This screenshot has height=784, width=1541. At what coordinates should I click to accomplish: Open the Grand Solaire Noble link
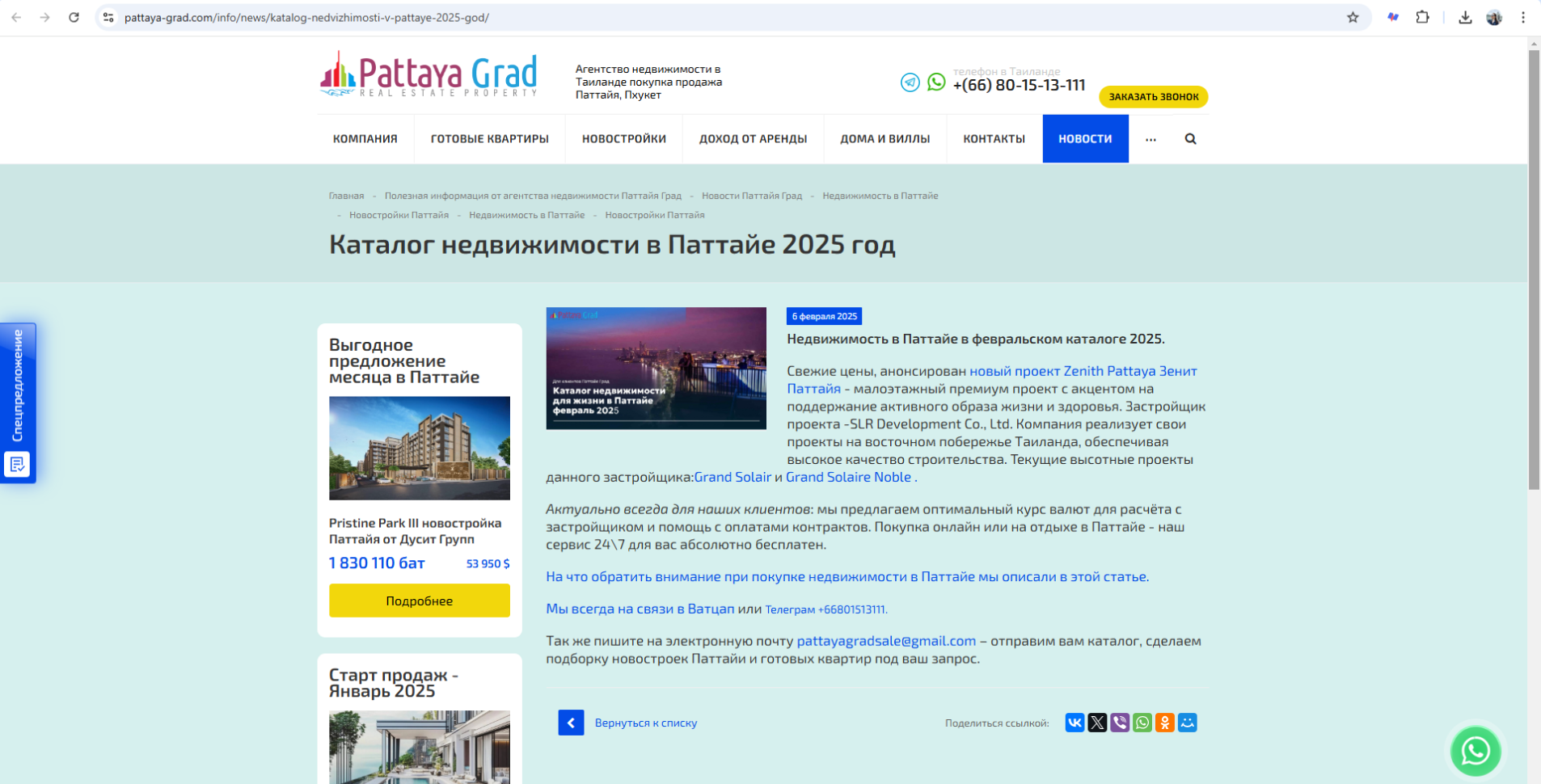[849, 477]
